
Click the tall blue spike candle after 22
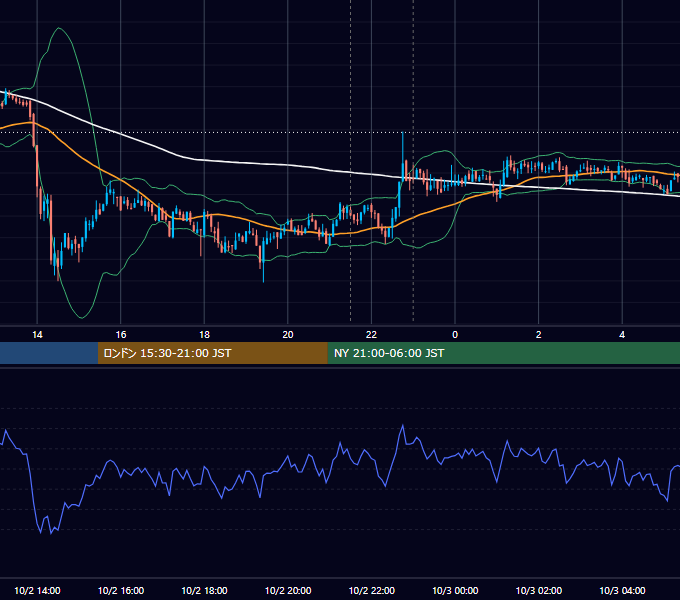point(402,157)
